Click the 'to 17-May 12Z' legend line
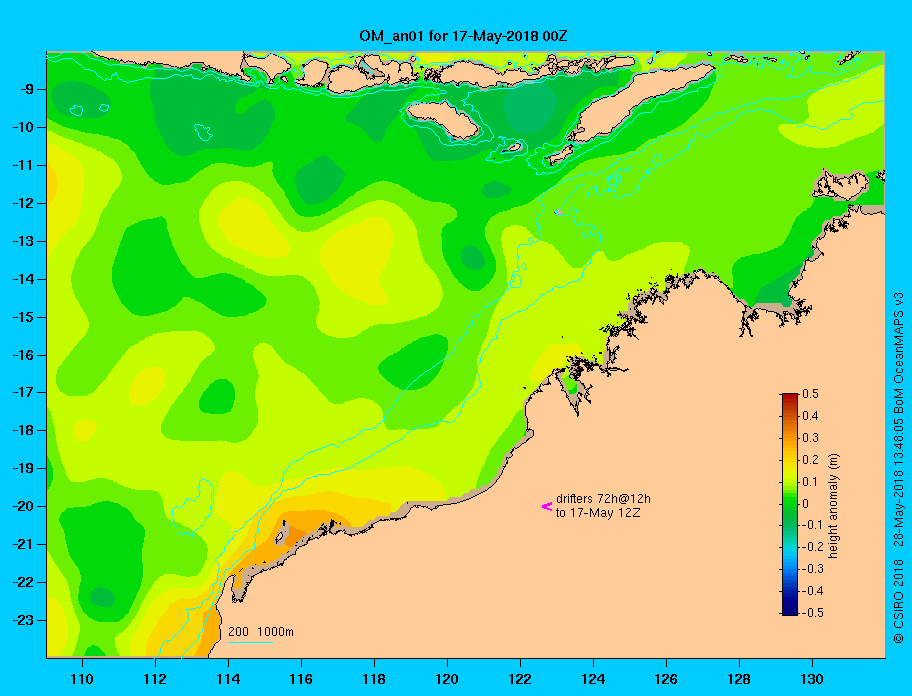 (598, 513)
